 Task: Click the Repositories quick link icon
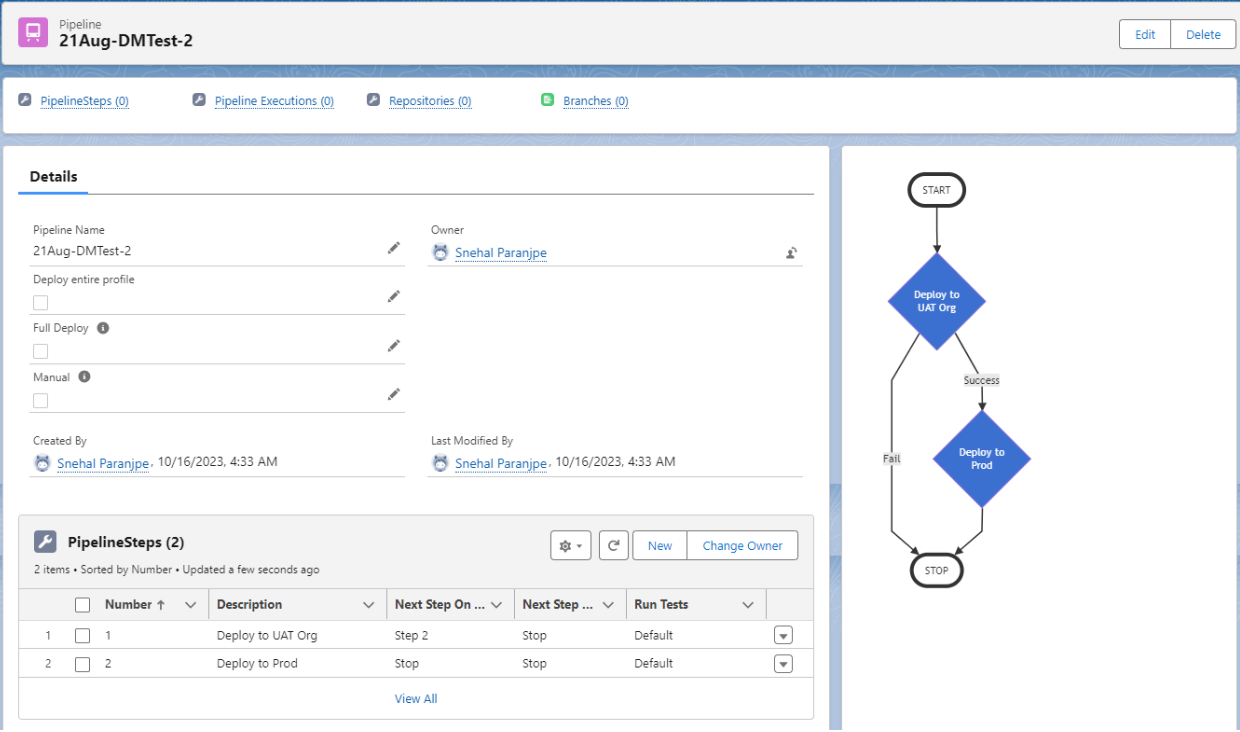point(373,100)
